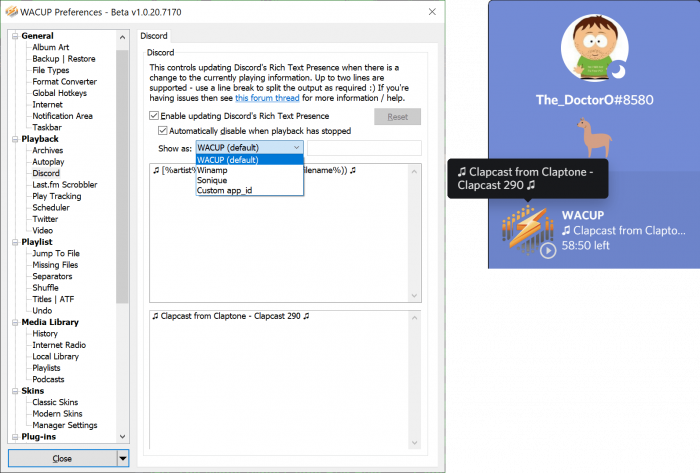Image resolution: width=700 pixels, height=473 pixels.
Task: Close the WACUP Preferences window
Action: click(x=432, y=12)
